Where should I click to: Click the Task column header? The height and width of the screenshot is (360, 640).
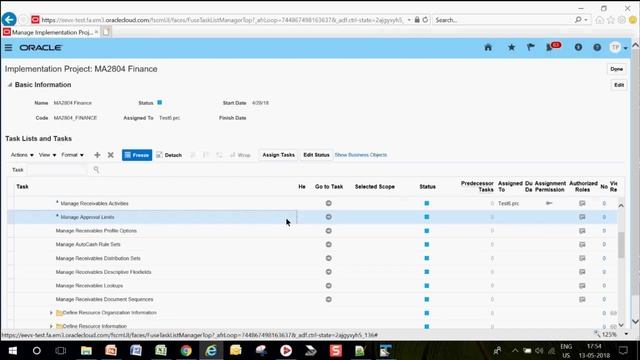(22, 187)
